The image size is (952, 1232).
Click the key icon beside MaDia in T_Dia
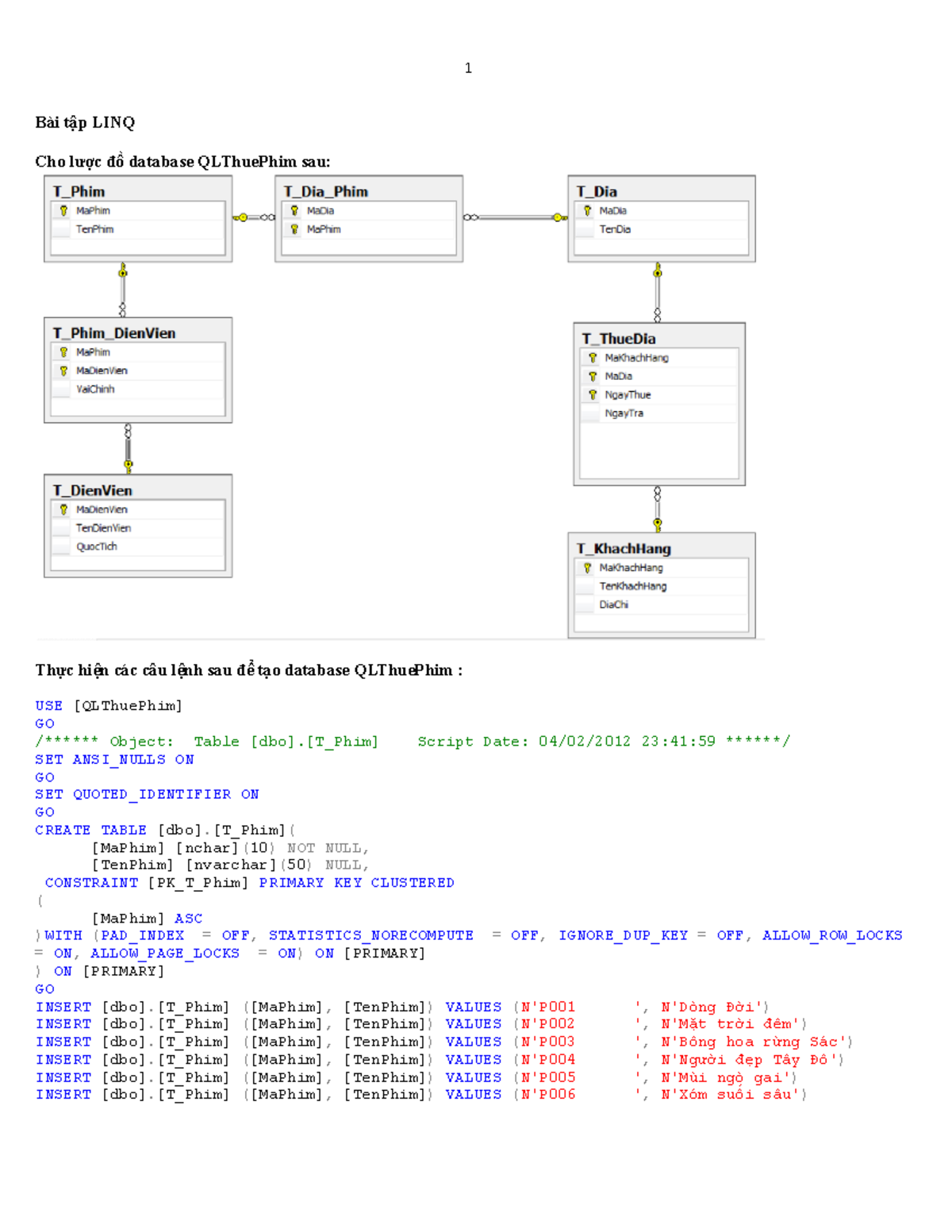click(x=588, y=209)
